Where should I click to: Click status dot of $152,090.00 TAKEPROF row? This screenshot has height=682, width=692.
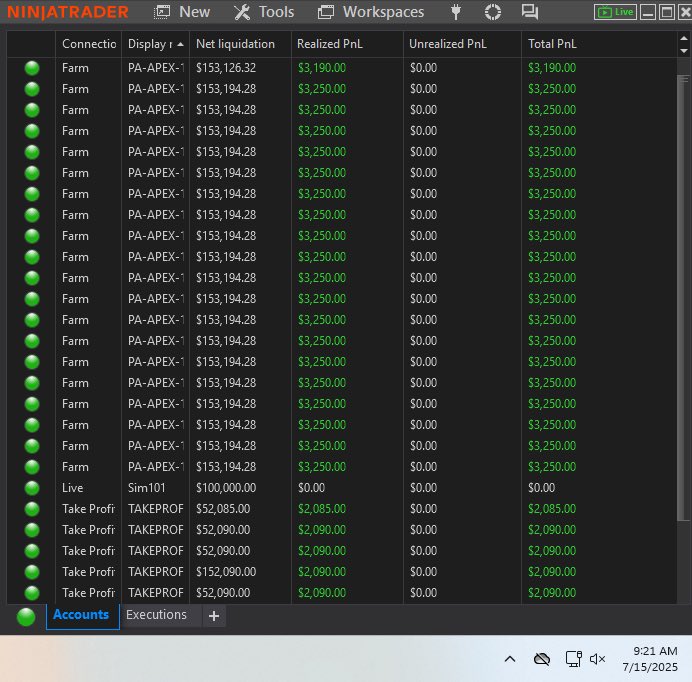(x=32, y=572)
